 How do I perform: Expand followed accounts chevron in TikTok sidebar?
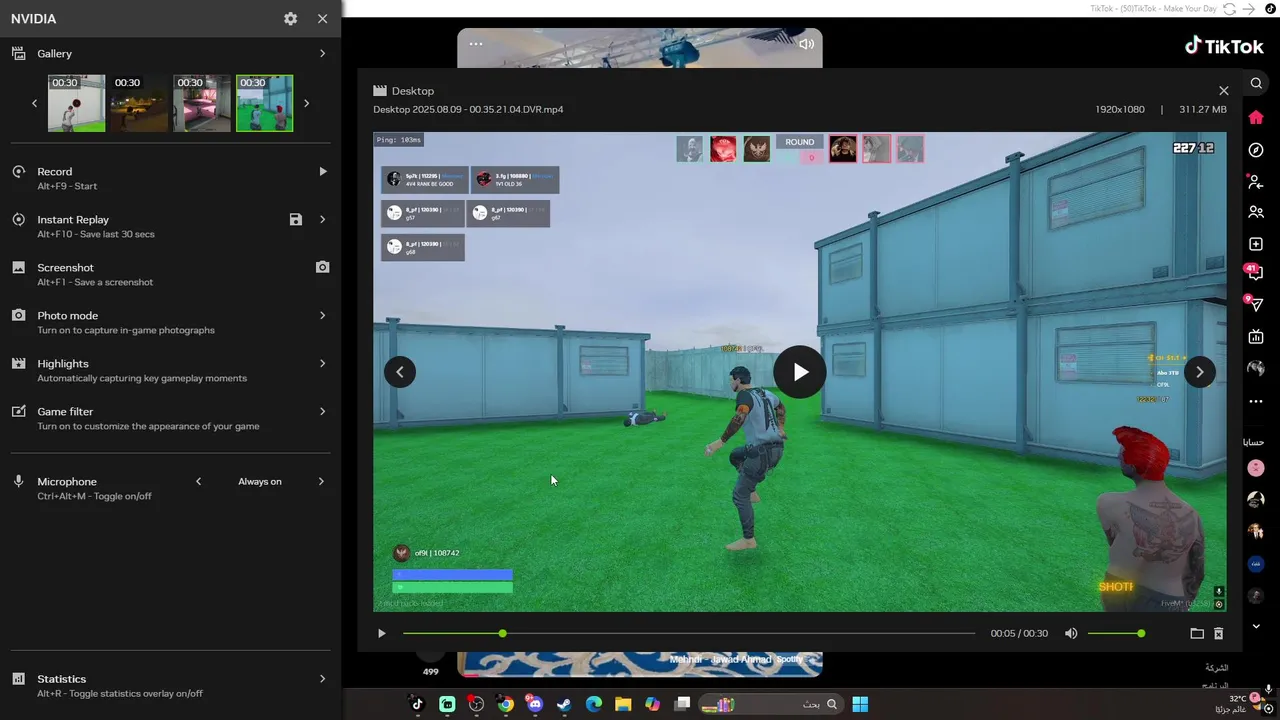(x=1256, y=626)
